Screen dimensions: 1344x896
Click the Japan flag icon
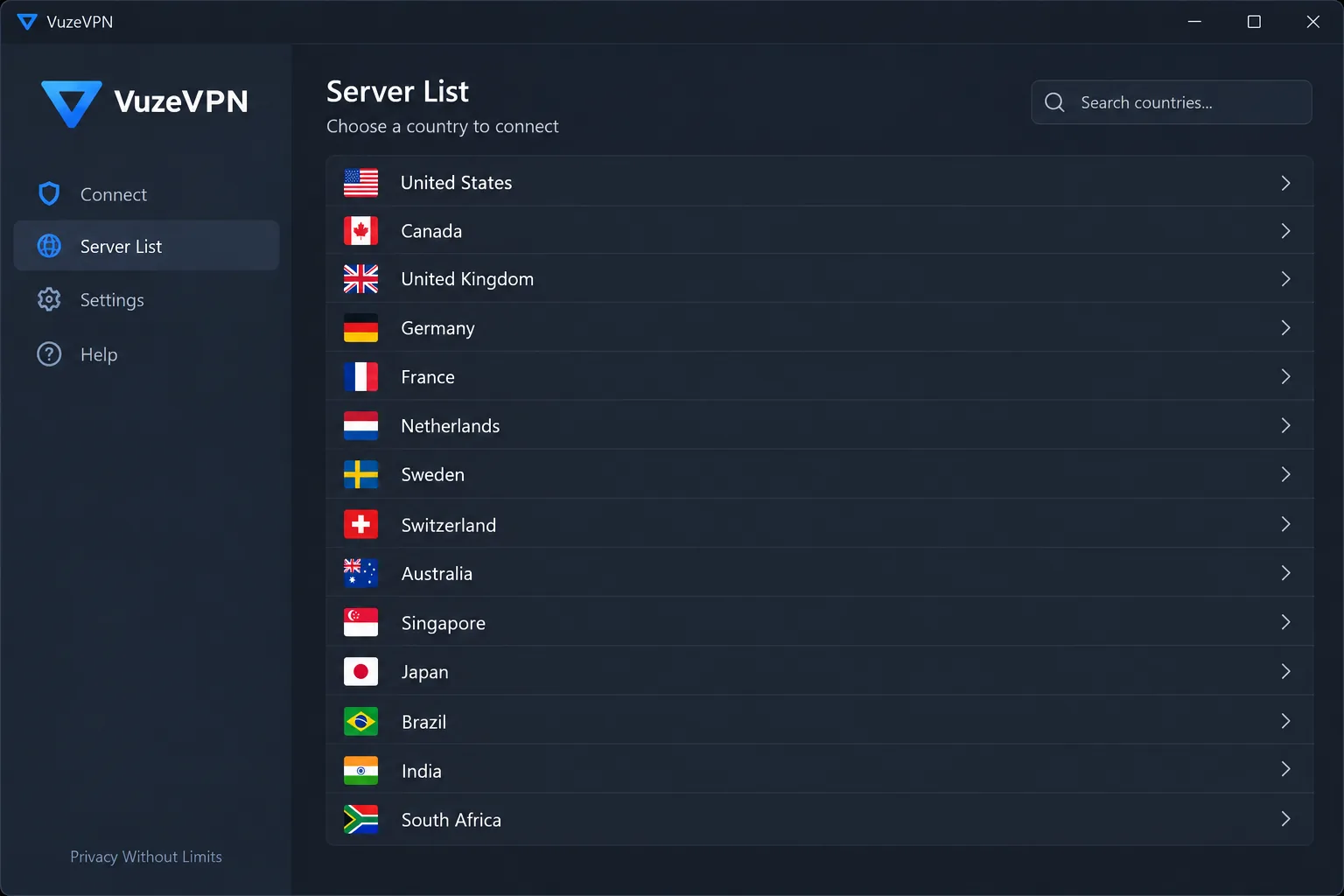pyautogui.click(x=360, y=671)
